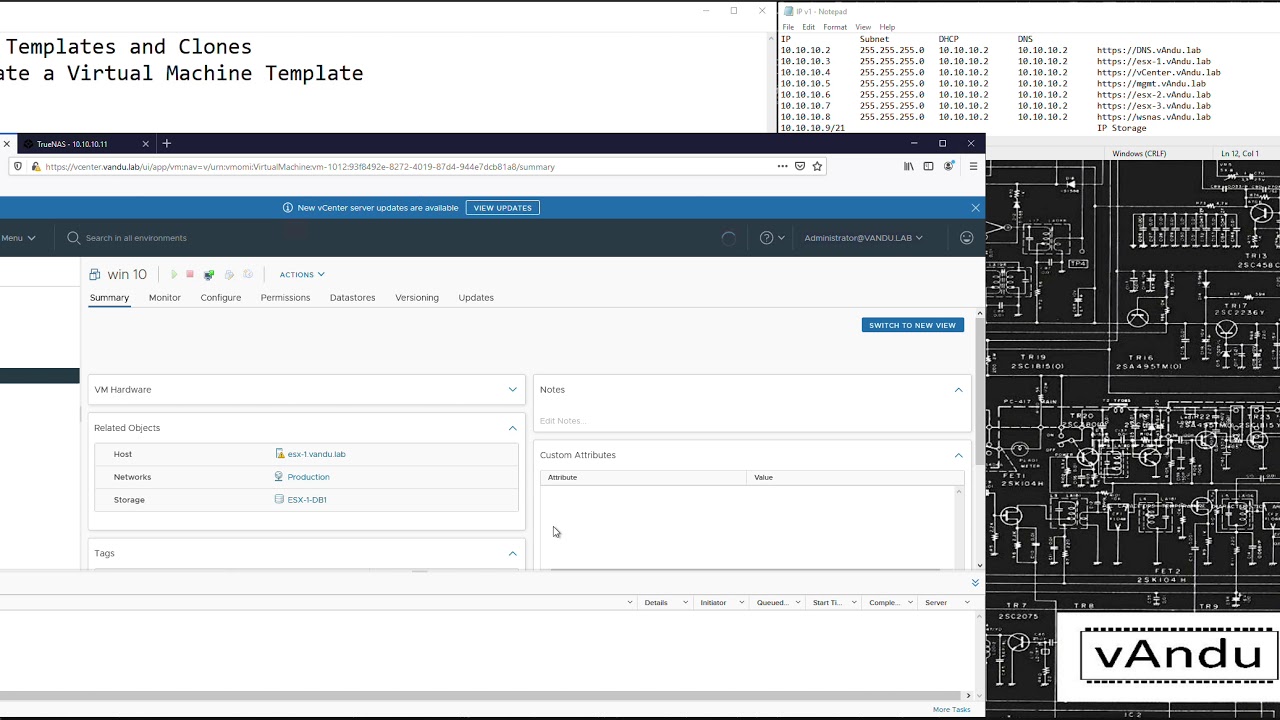Viewport: 1280px width, 720px height.
Task: Click the red power off icon
Action: (x=190, y=274)
